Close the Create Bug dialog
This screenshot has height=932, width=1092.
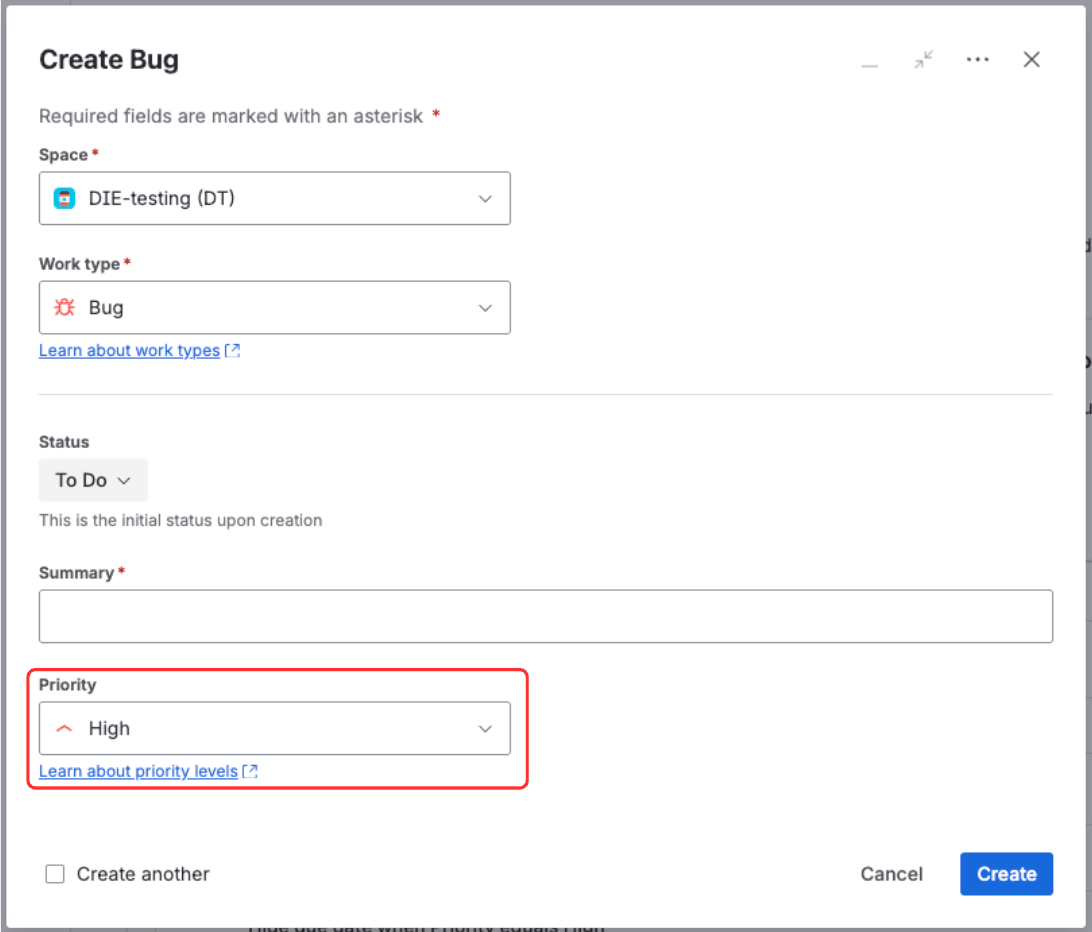pos(1031,59)
